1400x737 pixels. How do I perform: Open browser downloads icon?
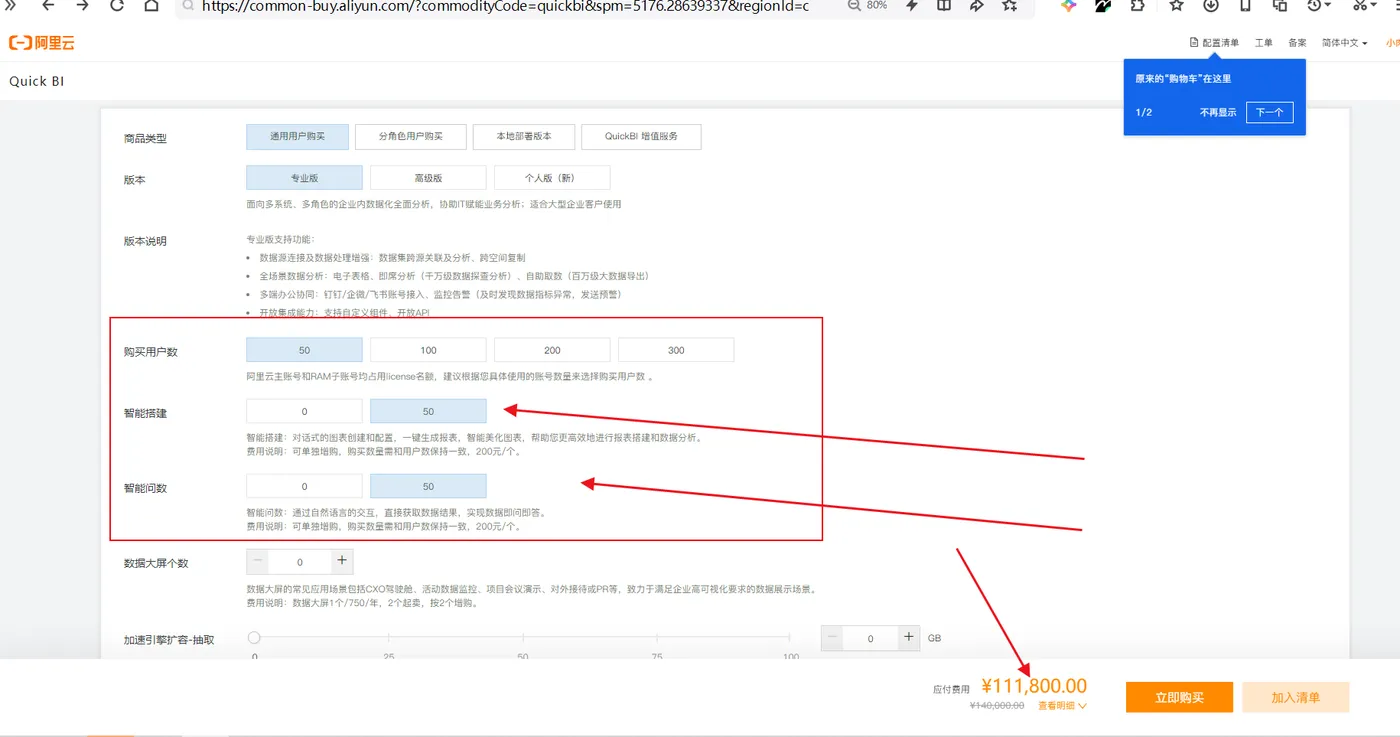pyautogui.click(x=1211, y=5)
